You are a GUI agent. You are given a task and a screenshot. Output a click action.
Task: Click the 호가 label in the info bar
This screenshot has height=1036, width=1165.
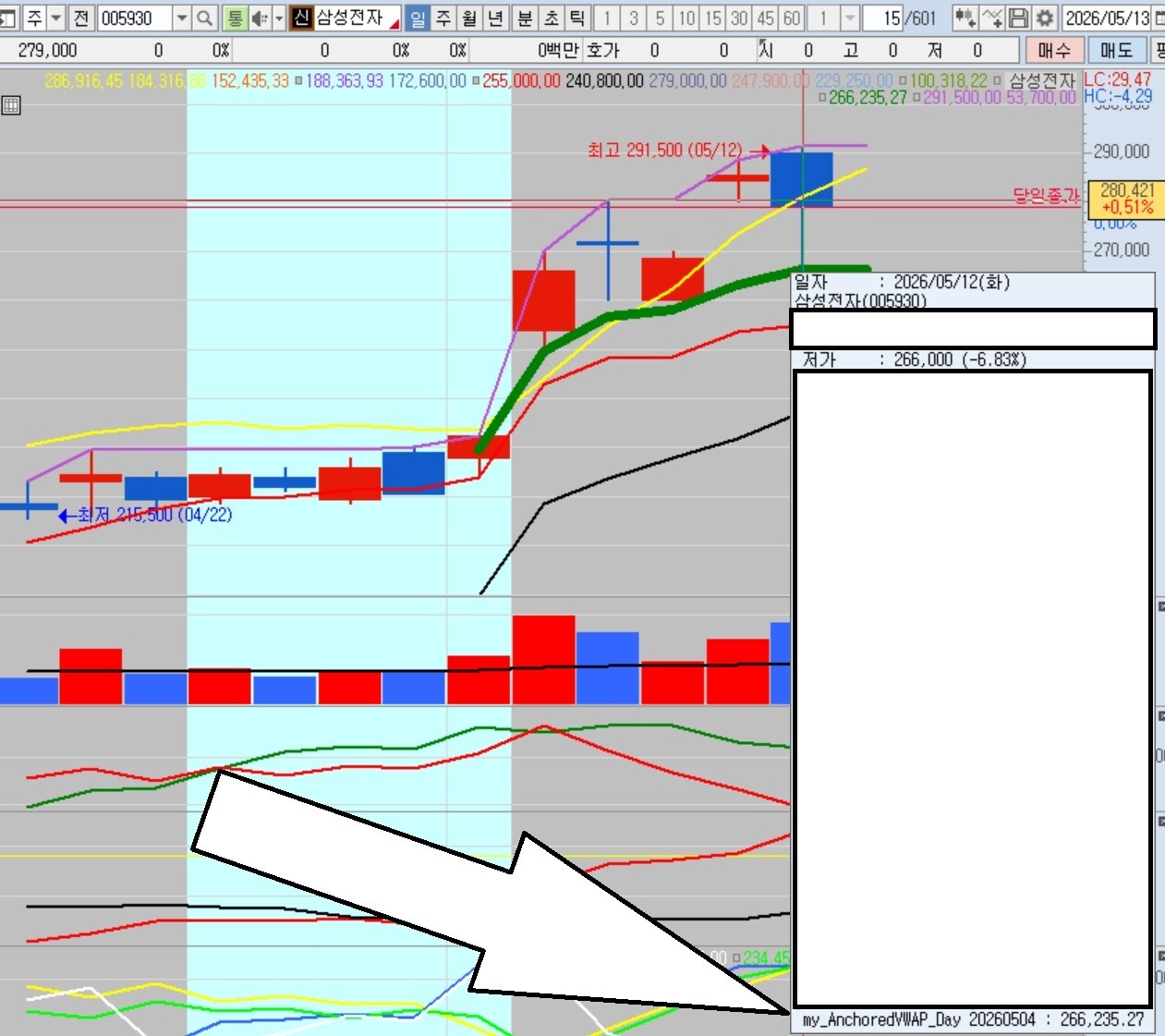[603, 50]
